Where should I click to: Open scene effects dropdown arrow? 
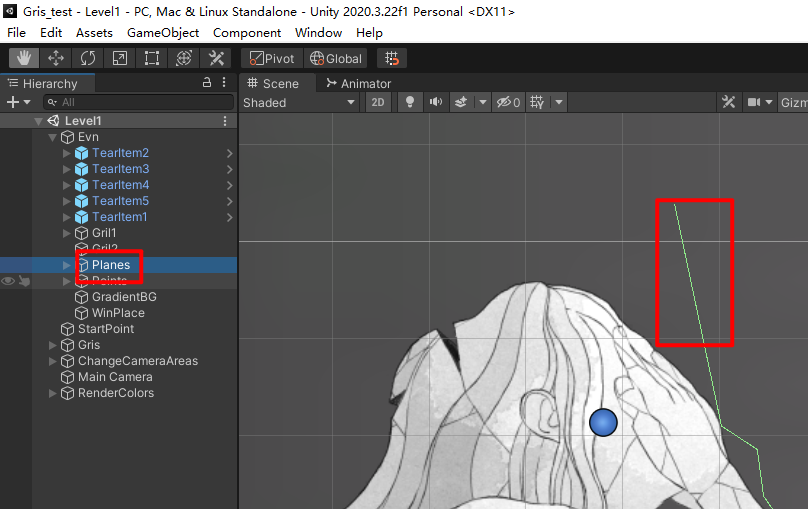[482, 103]
